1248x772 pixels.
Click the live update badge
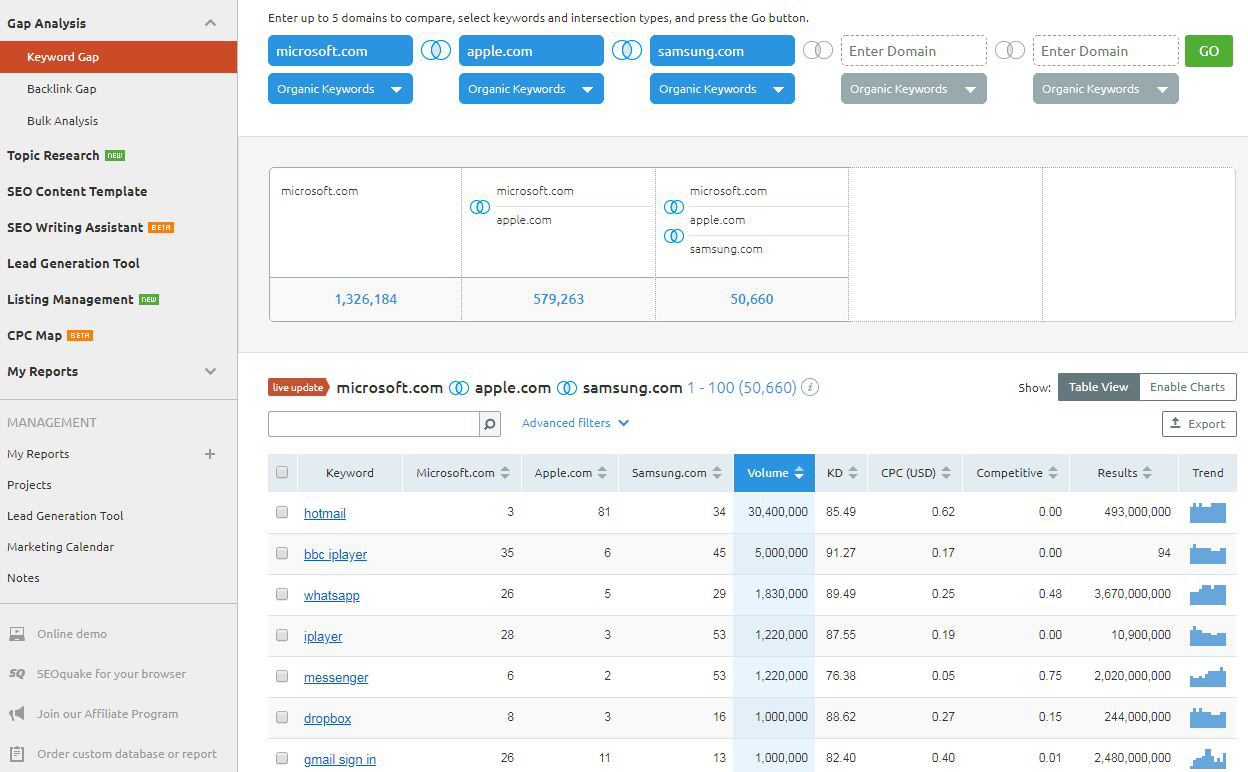click(298, 387)
